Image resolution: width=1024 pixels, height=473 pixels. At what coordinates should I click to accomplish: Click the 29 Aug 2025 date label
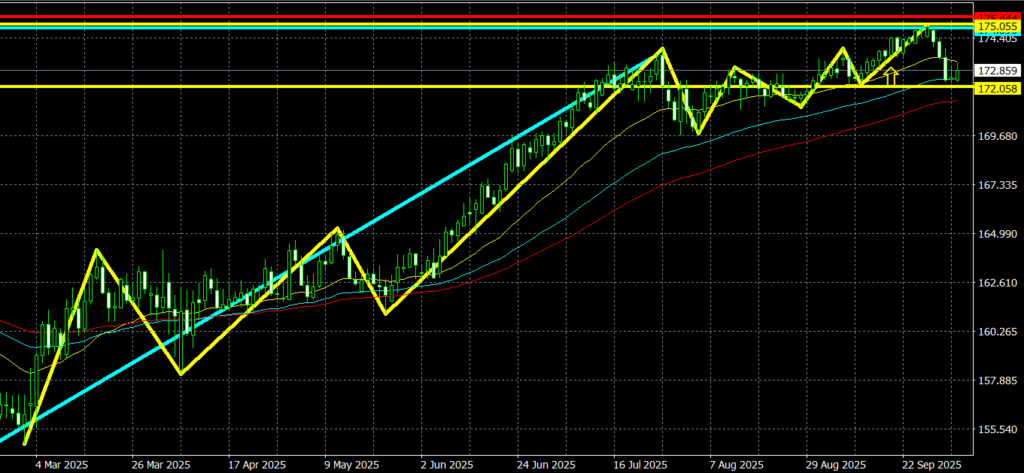pyautogui.click(x=836, y=464)
